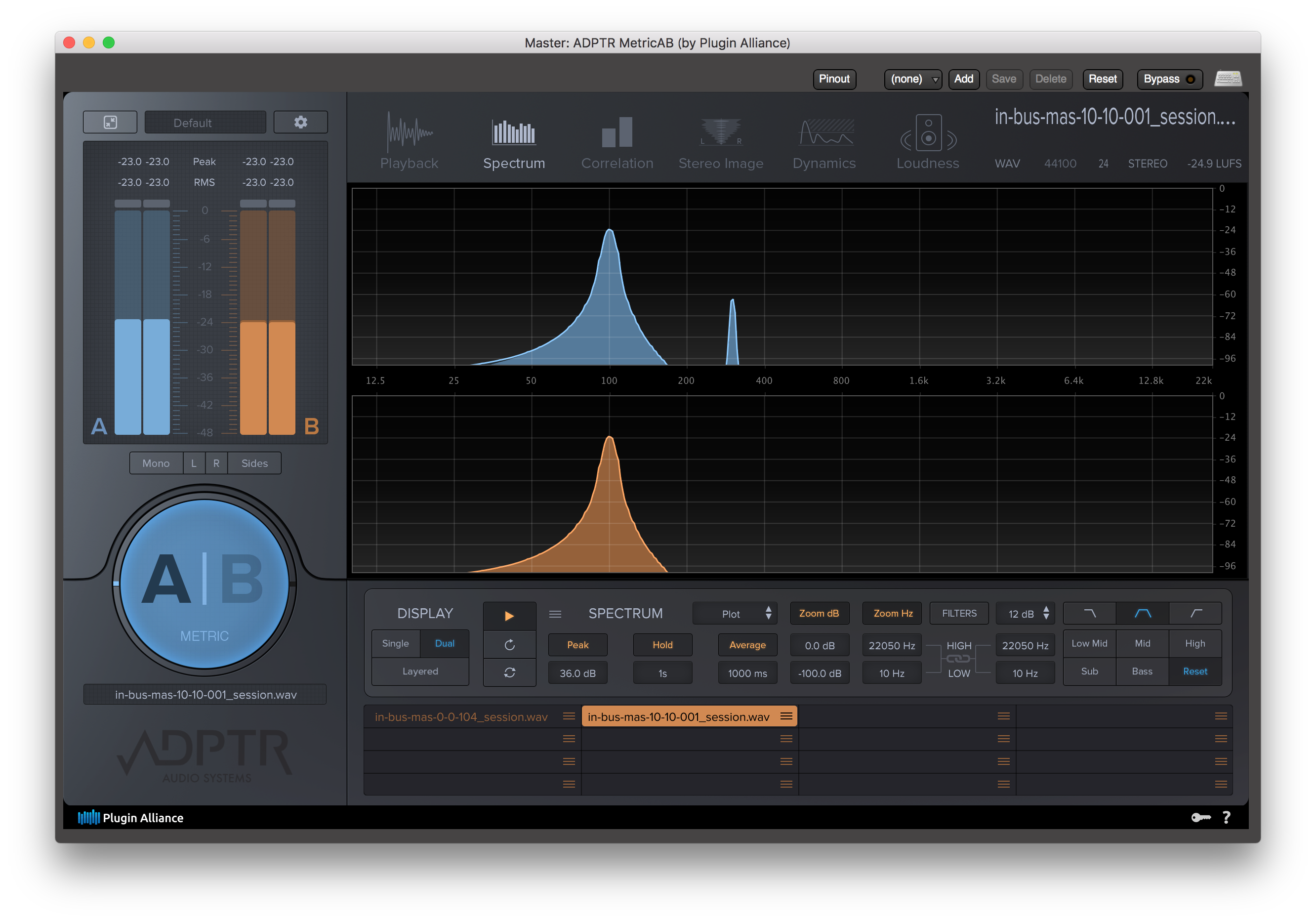Toggle Mono monitoring
The width and height of the screenshot is (1316, 922).
pyautogui.click(x=156, y=463)
